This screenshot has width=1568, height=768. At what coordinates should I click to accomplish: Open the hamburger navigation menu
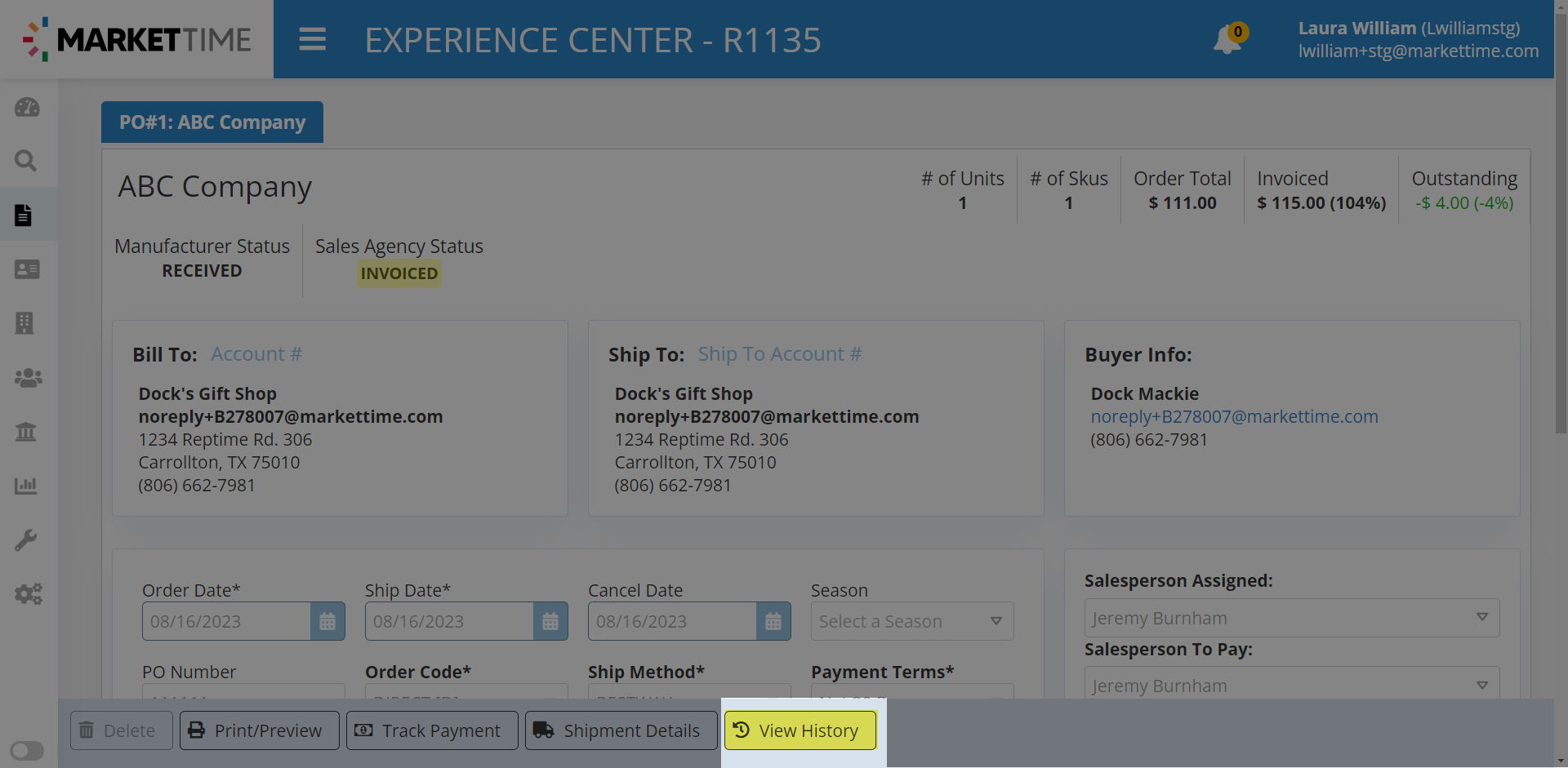click(312, 39)
